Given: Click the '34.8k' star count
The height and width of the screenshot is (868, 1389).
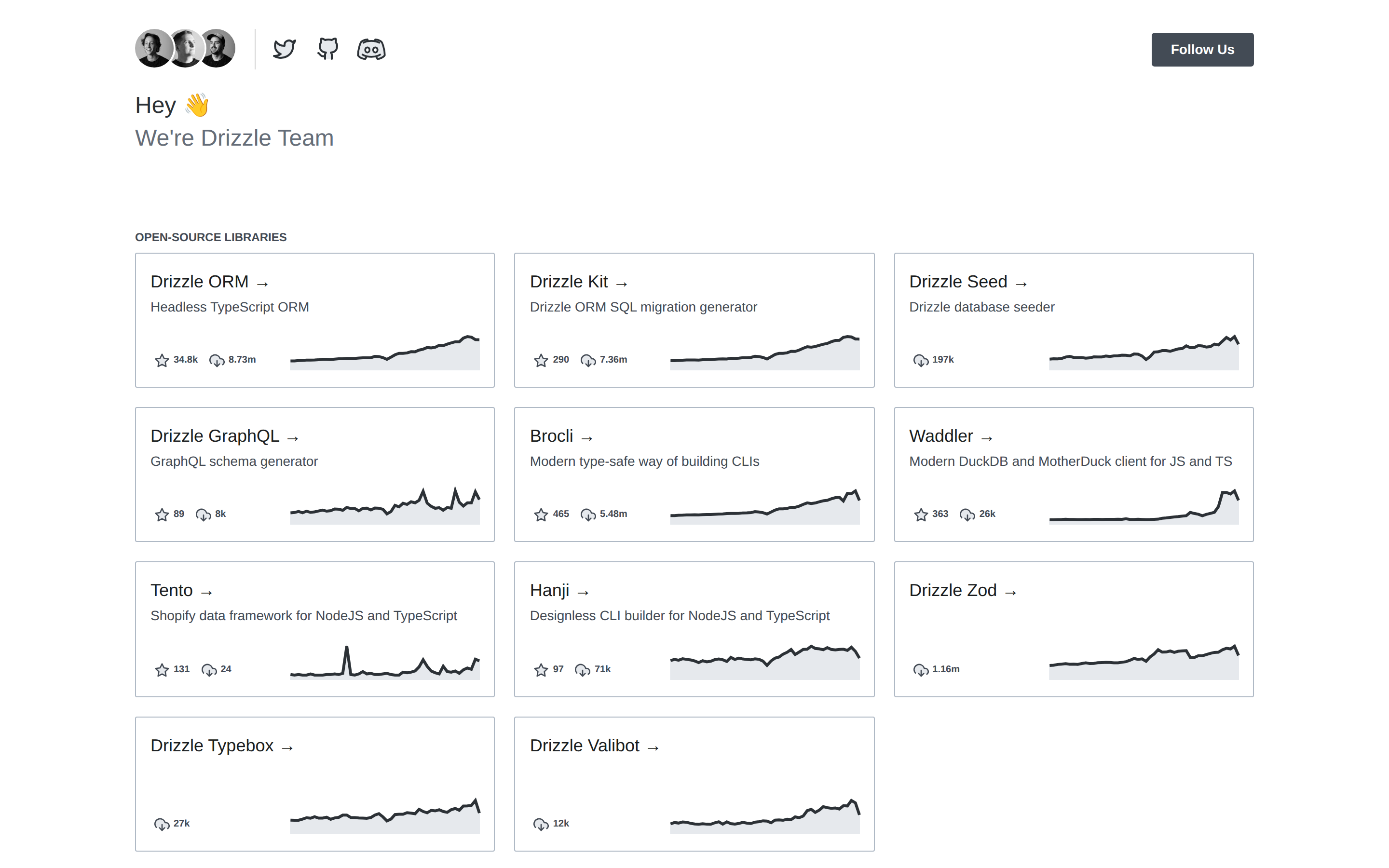Looking at the screenshot, I should click(185, 359).
